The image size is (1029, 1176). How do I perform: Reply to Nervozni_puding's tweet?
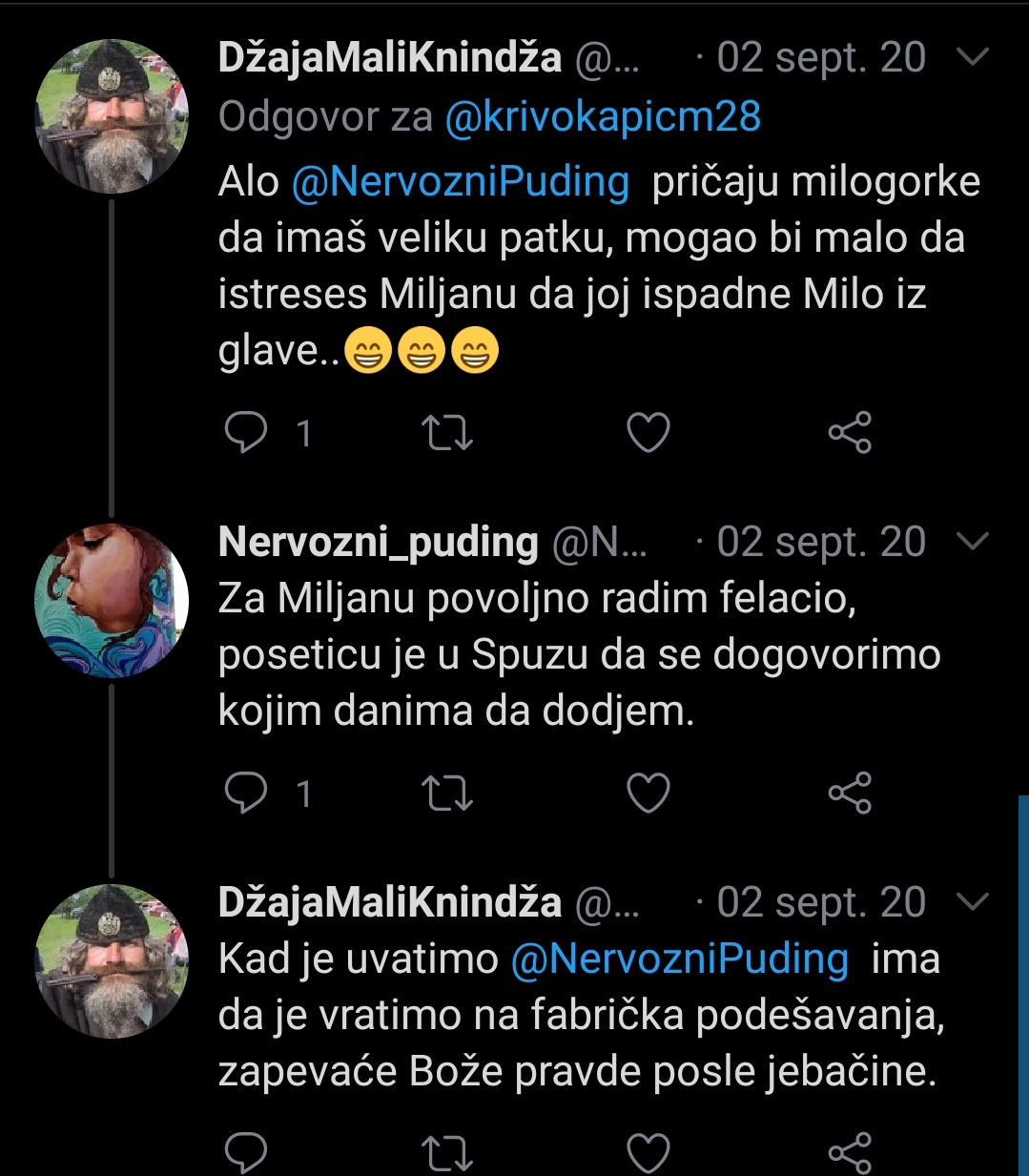click(246, 794)
